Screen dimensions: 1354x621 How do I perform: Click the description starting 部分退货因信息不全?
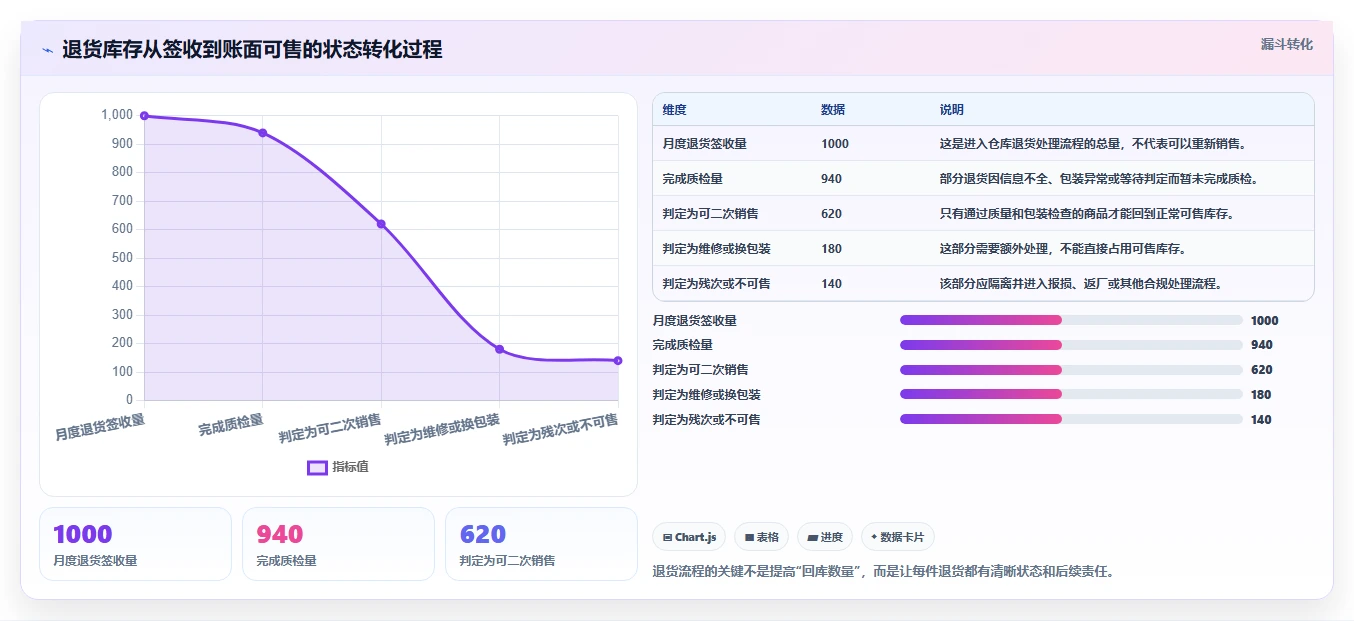pos(1098,179)
